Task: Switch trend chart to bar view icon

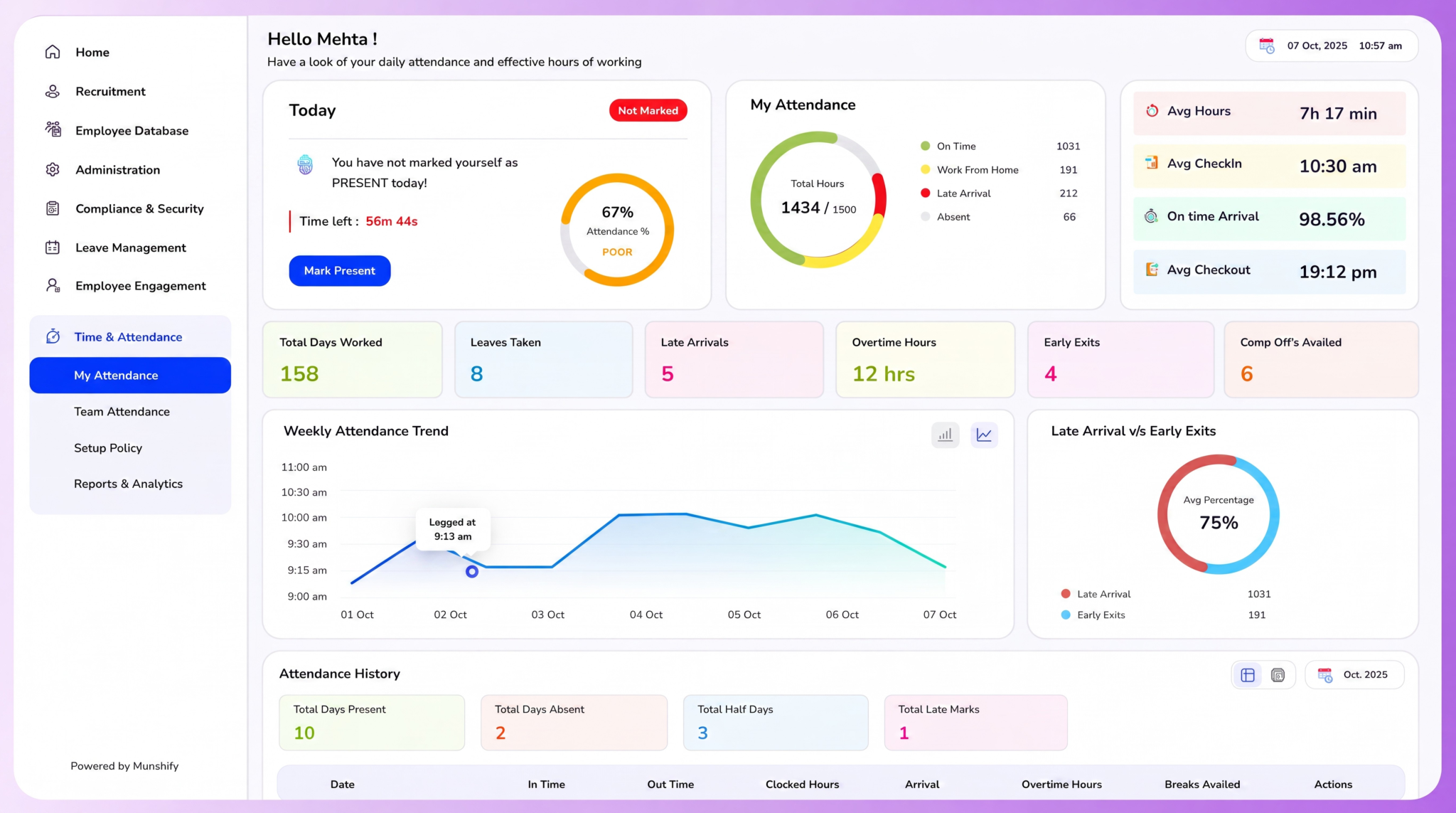Action: pyautogui.click(x=945, y=435)
